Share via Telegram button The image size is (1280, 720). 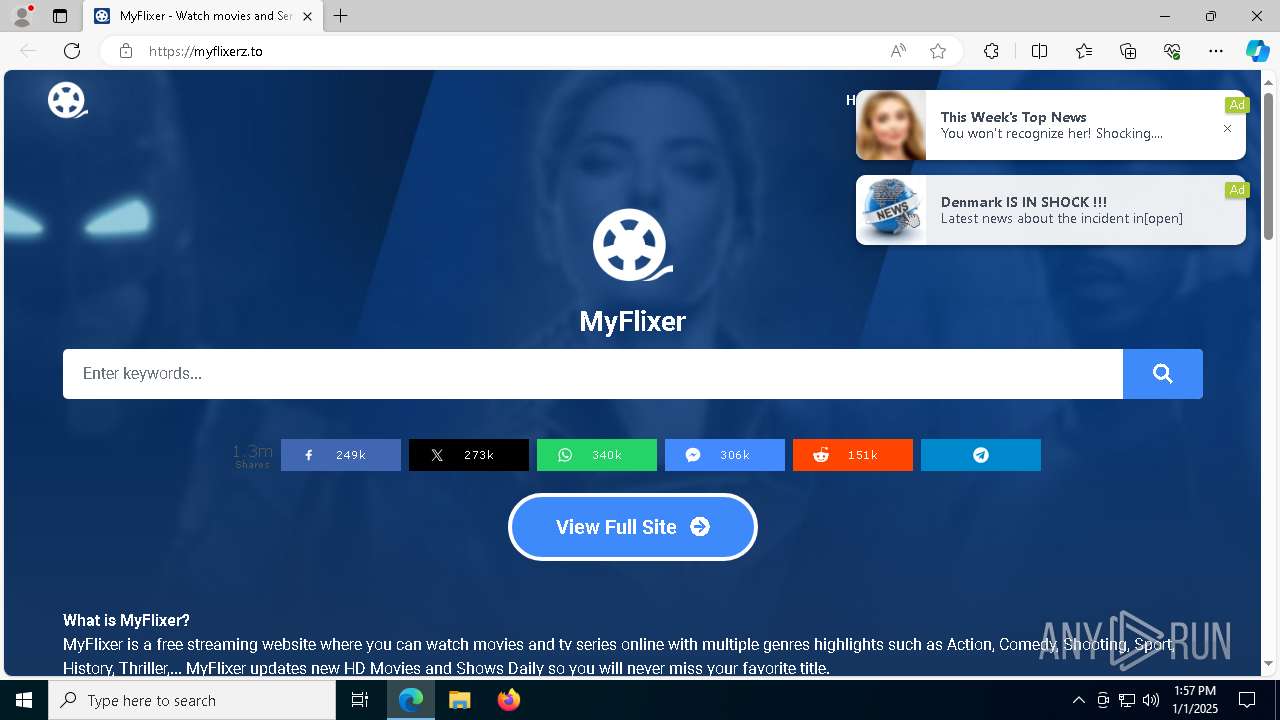click(981, 455)
